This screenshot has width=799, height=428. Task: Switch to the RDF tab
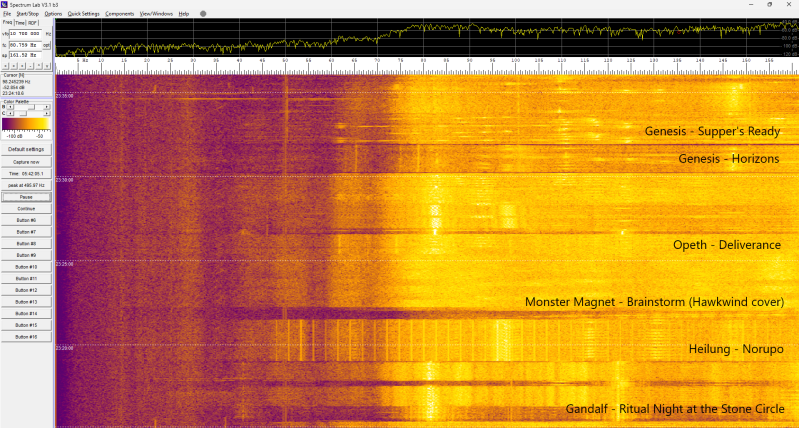33,23
